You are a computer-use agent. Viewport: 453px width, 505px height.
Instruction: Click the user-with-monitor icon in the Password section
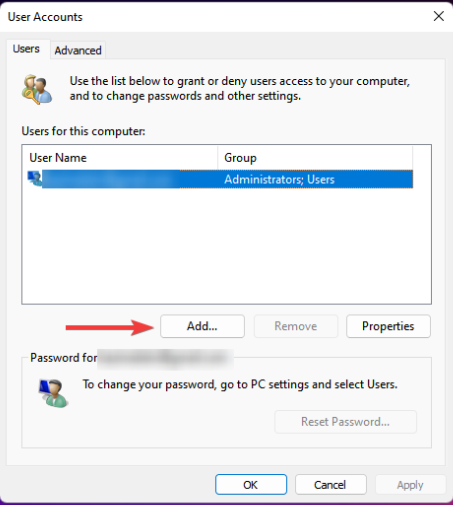[53, 393]
